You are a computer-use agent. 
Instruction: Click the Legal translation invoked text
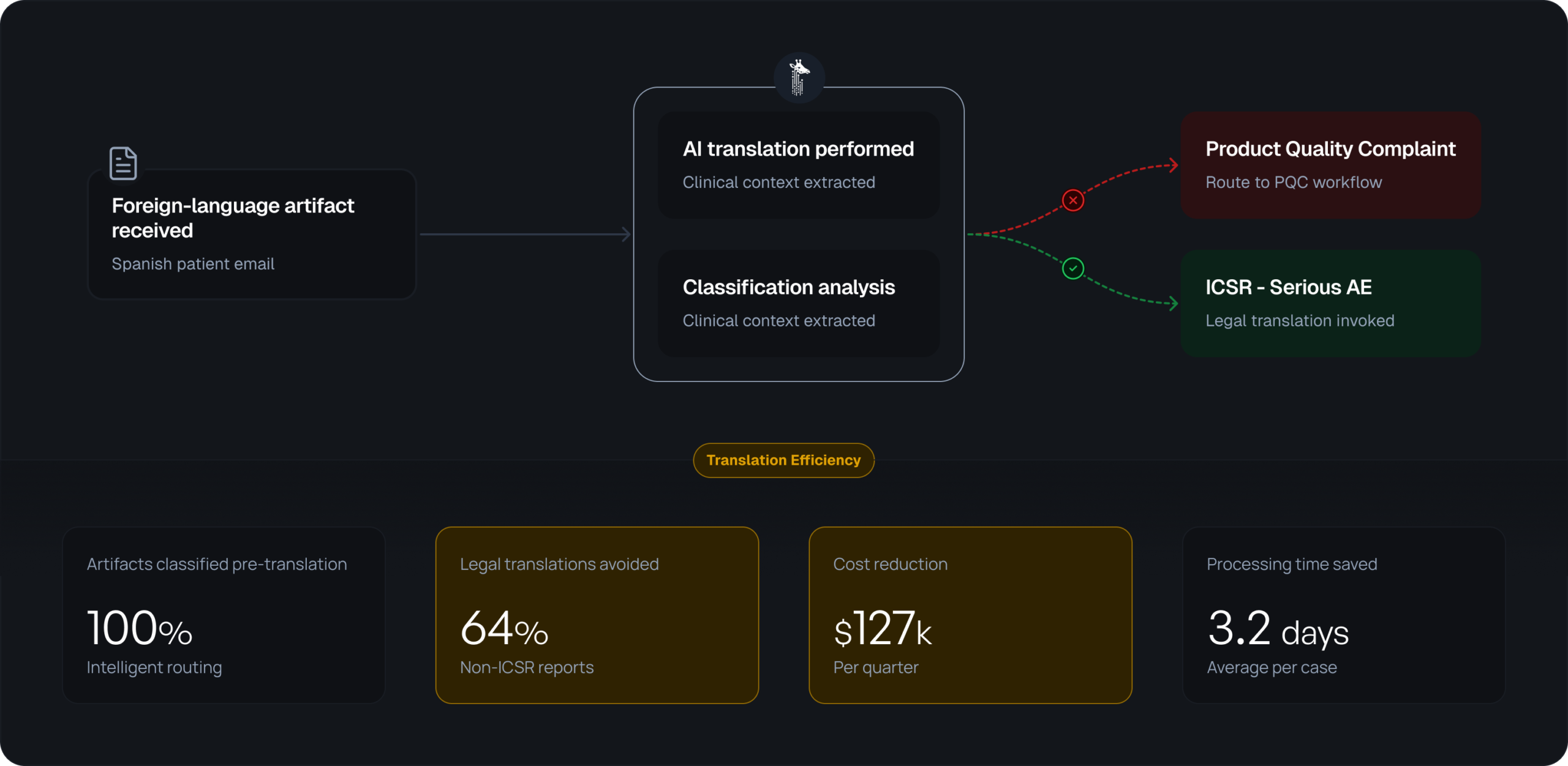1300,321
